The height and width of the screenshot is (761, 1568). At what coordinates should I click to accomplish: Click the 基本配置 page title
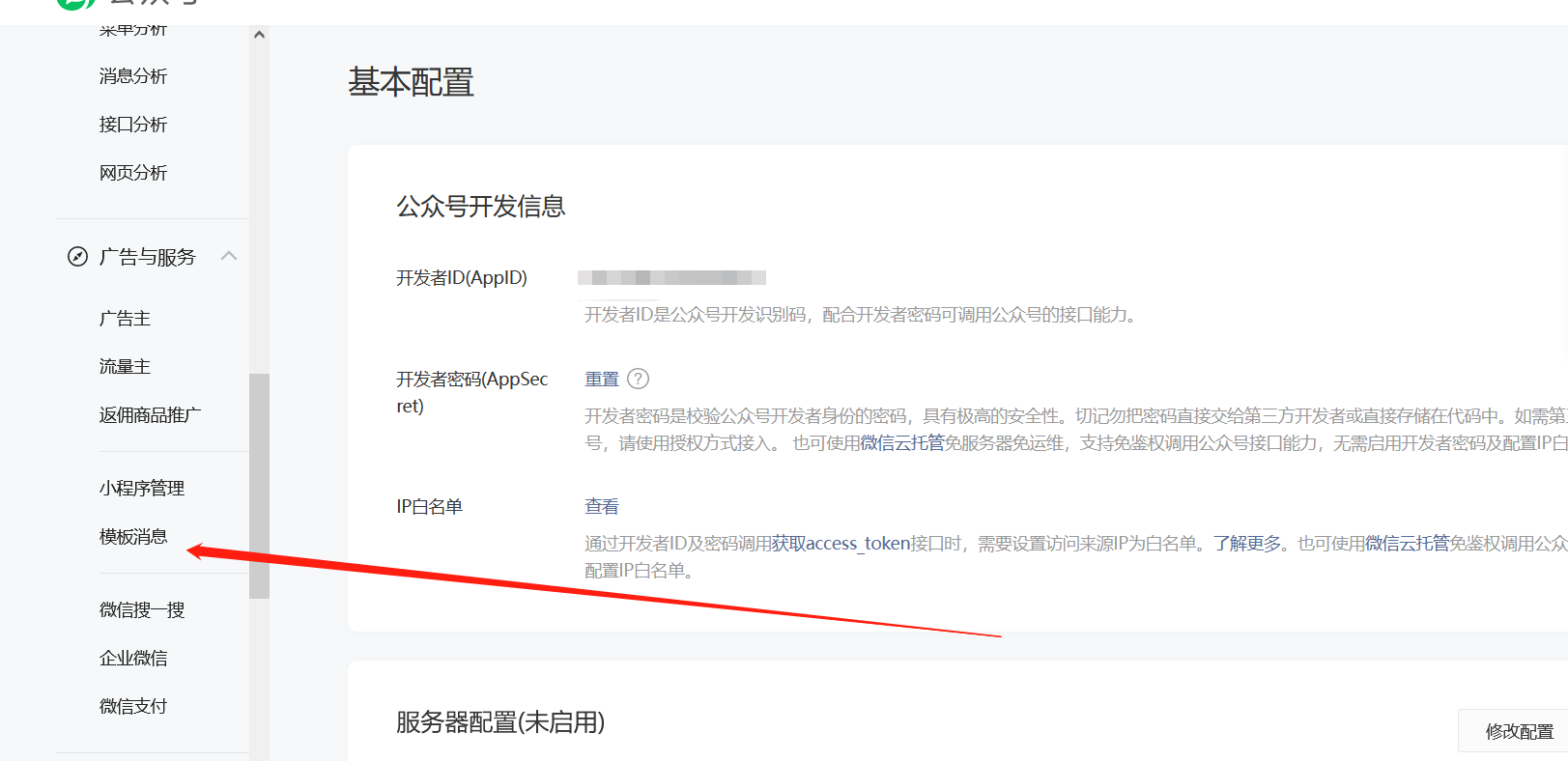pos(411,82)
